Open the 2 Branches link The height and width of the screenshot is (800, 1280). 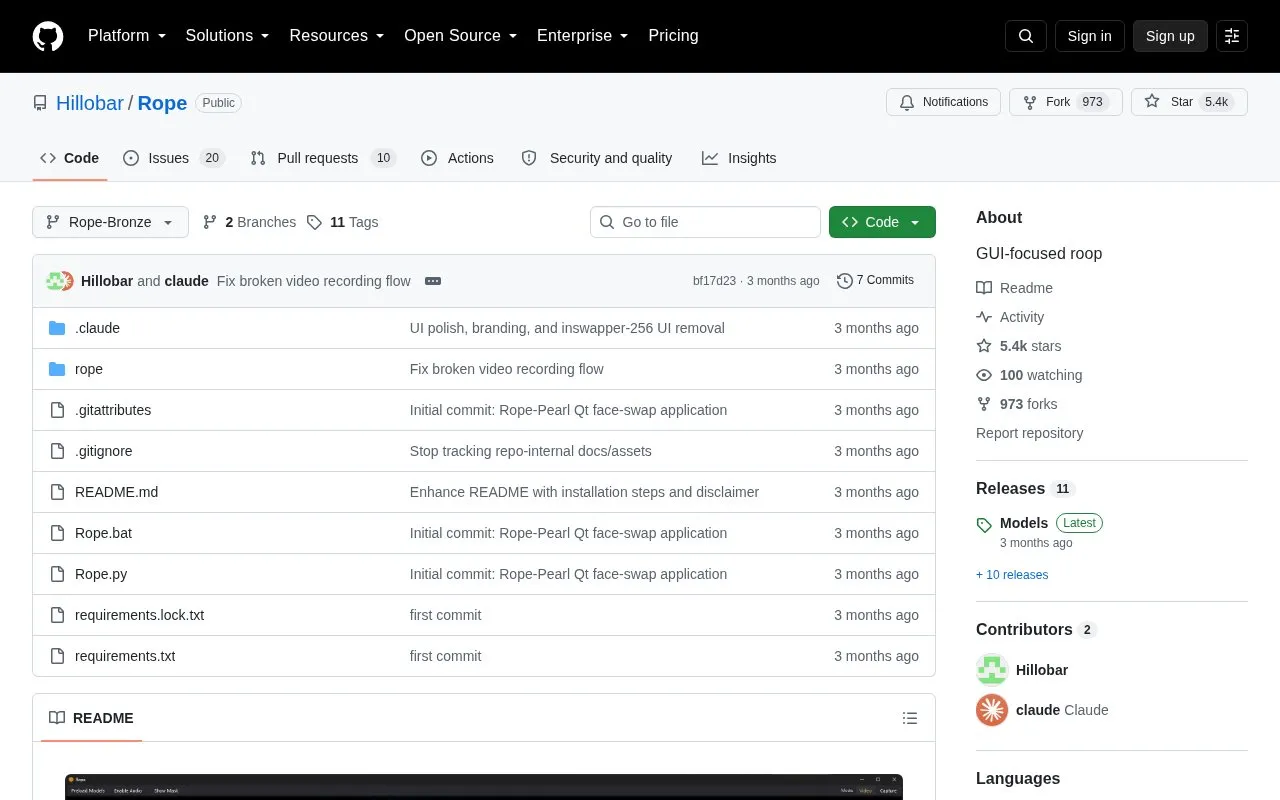pyautogui.click(x=249, y=222)
